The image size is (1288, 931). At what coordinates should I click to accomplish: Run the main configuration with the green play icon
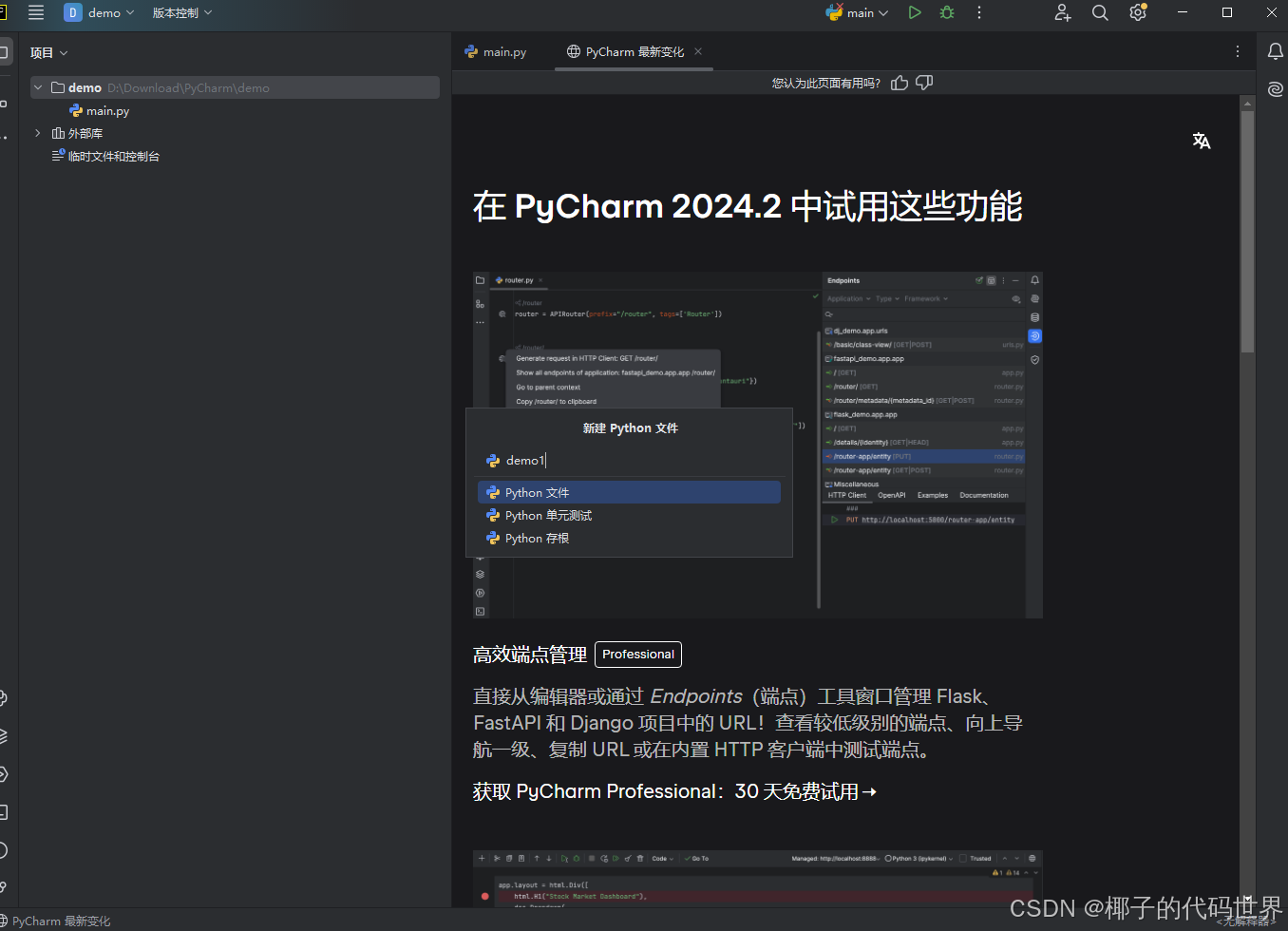[x=915, y=12]
